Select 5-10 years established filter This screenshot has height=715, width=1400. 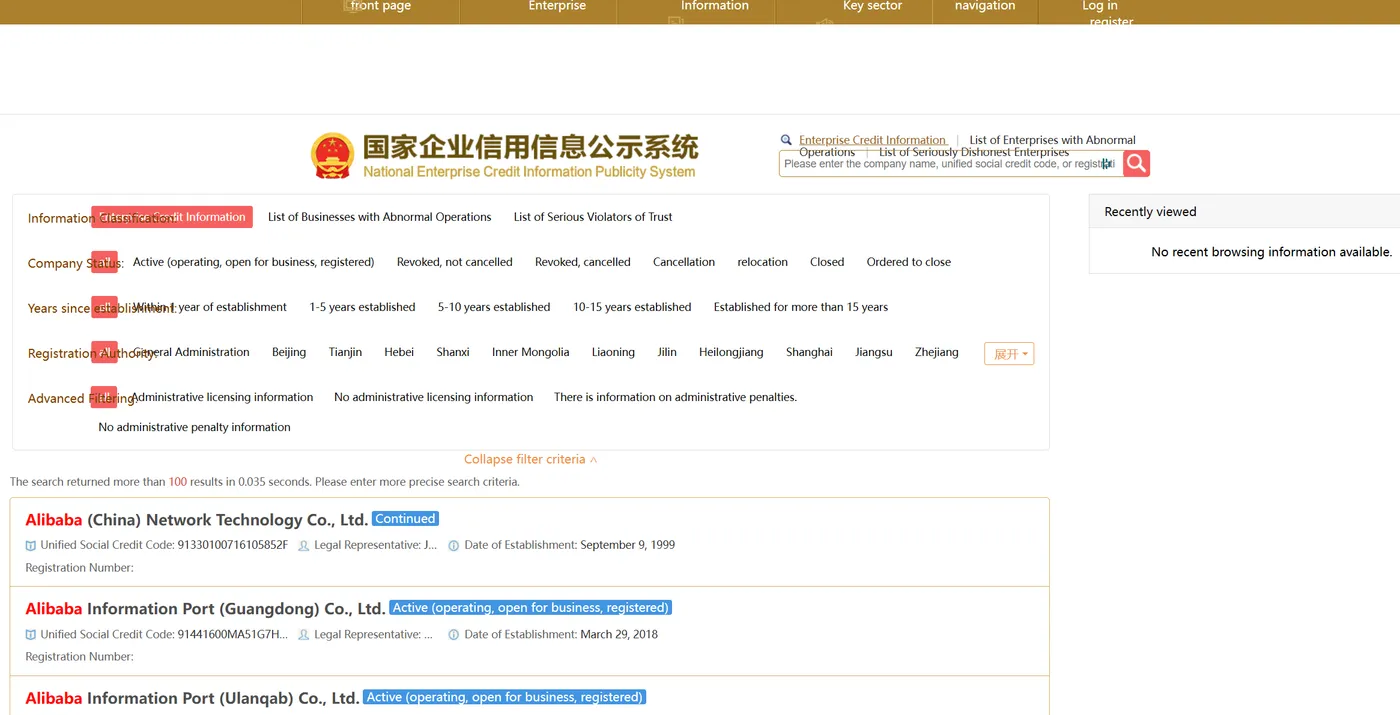[x=494, y=307]
